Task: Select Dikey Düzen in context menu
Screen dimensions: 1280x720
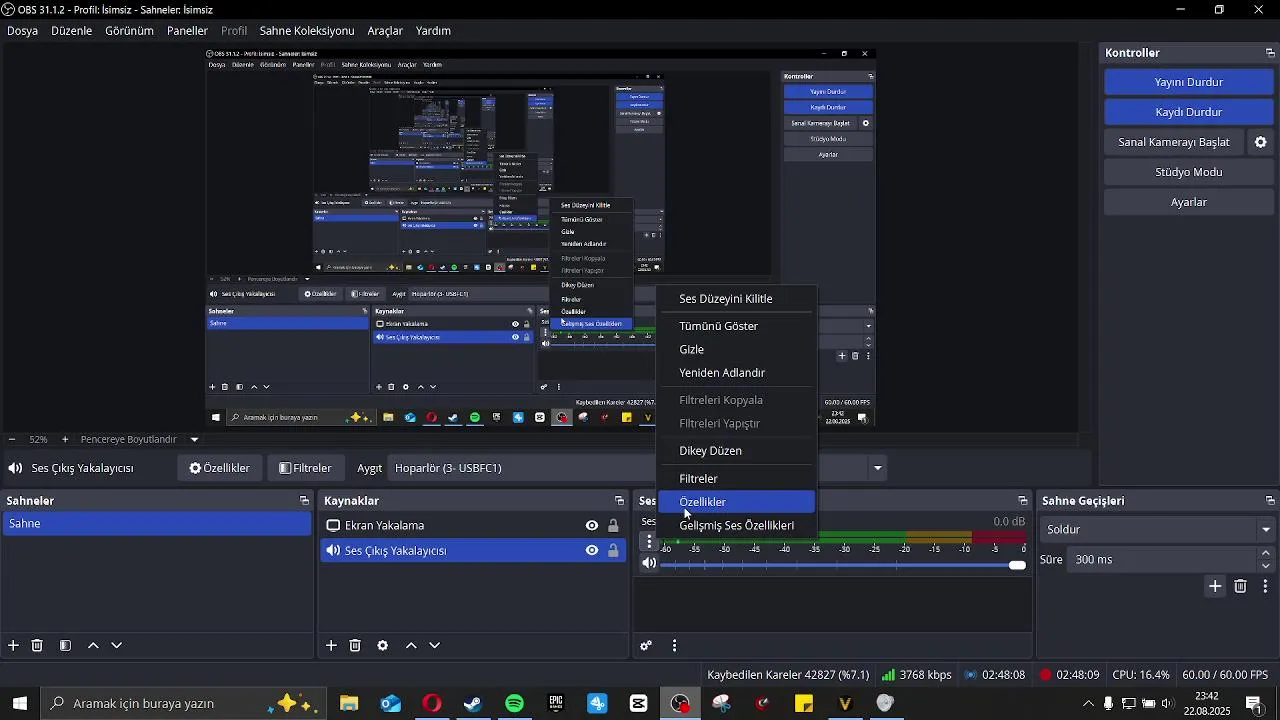Action: pyautogui.click(x=737, y=451)
